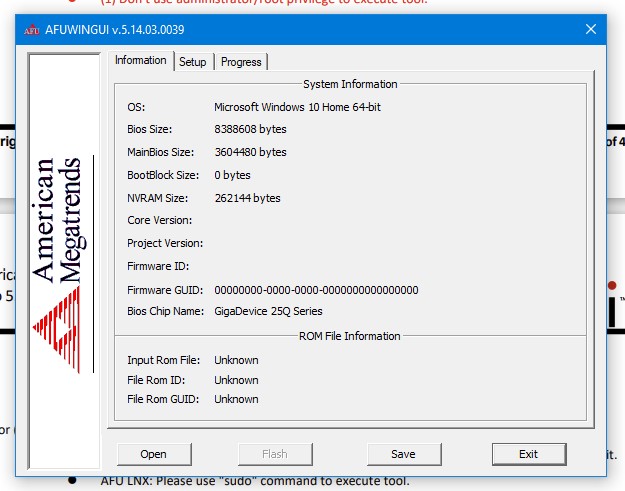The height and width of the screenshot is (491, 625).
Task: Click the American Megatrends logo
Action: coord(63,265)
